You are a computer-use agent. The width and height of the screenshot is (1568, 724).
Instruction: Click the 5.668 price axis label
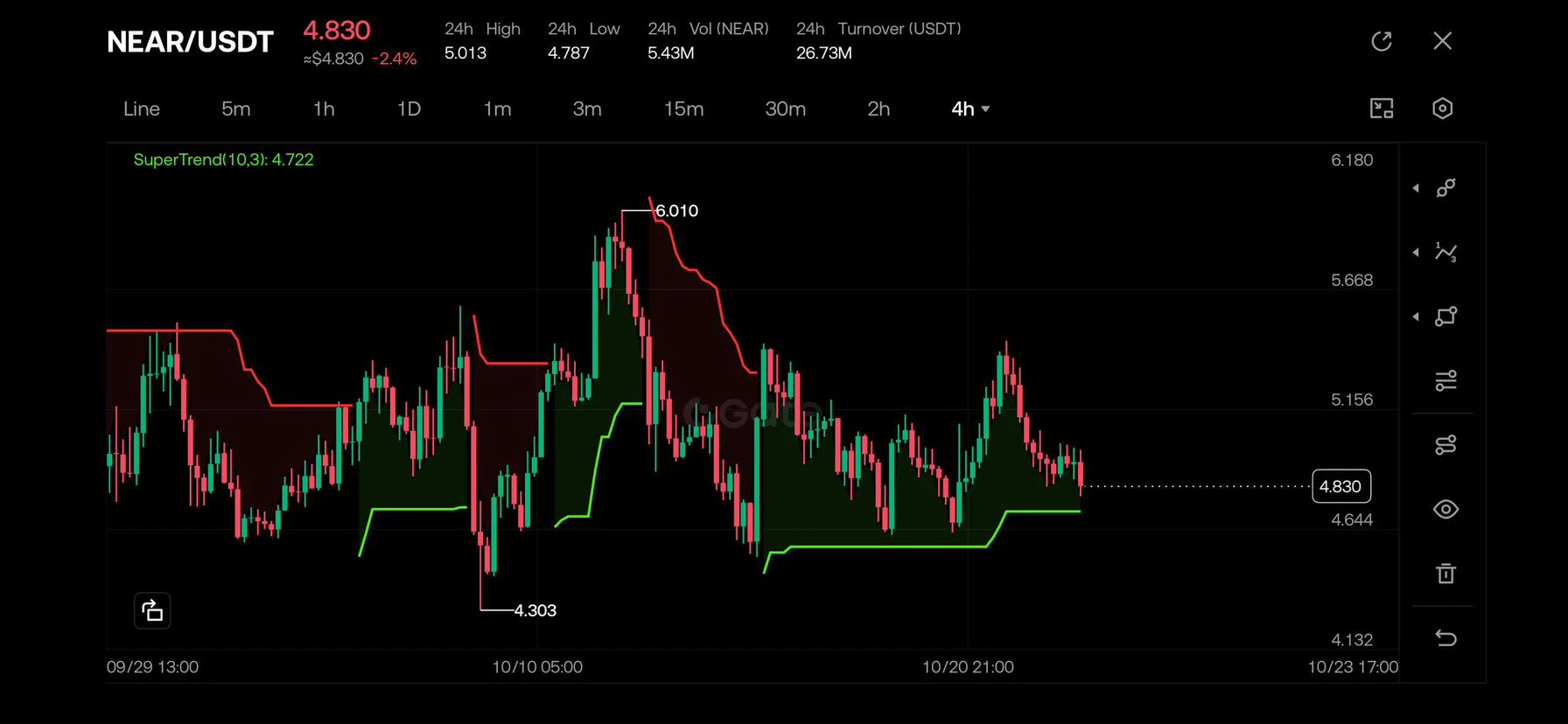(x=1352, y=280)
